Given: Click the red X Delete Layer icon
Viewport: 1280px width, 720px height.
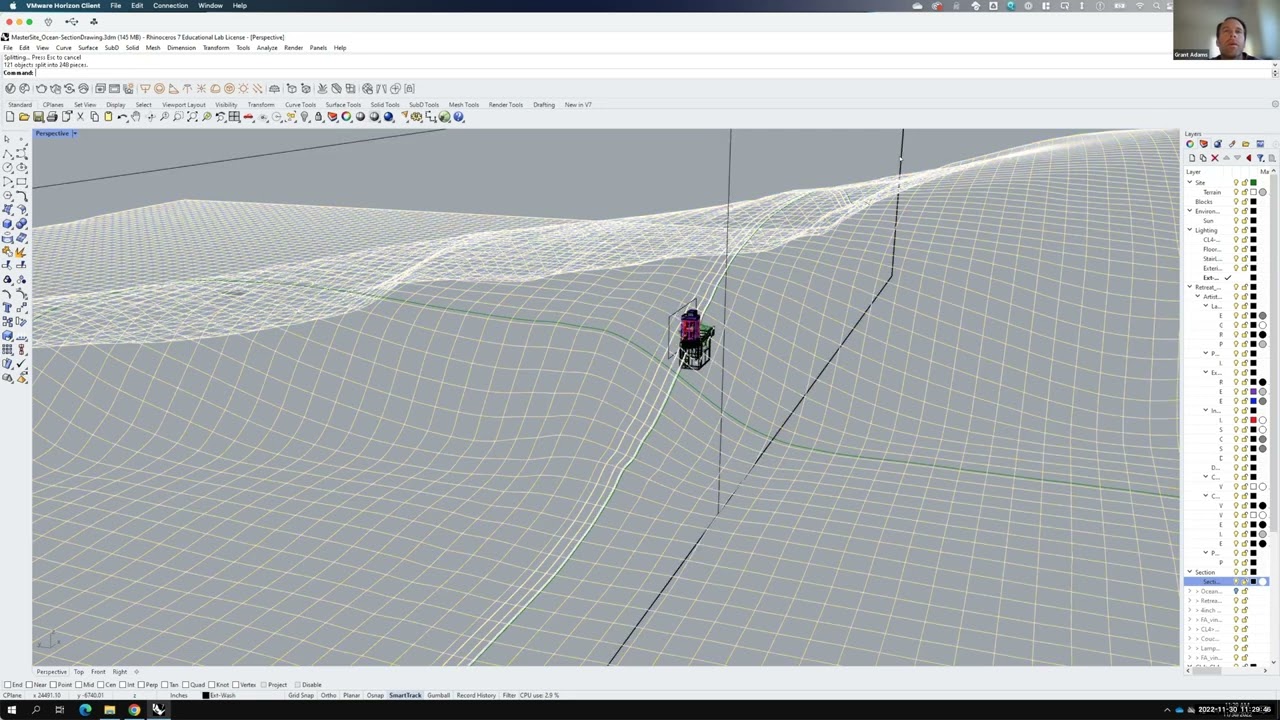Looking at the screenshot, I should 1215,158.
